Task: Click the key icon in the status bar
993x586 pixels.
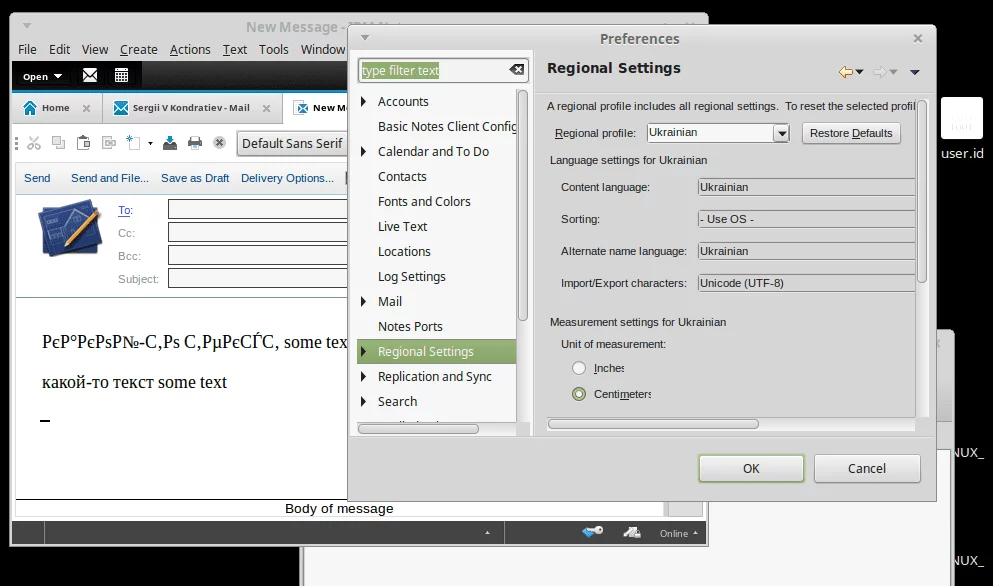Action: (x=592, y=533)
